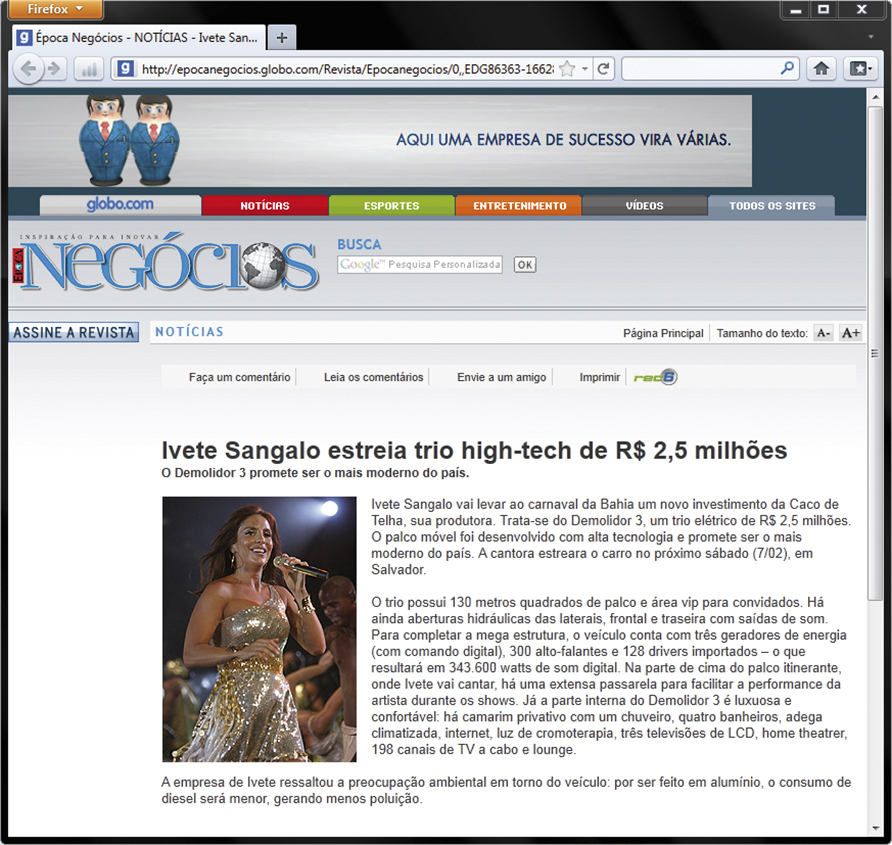
Task: Open the NOTÍCIAS red navigation tab
Action: (x=265, y=205)
